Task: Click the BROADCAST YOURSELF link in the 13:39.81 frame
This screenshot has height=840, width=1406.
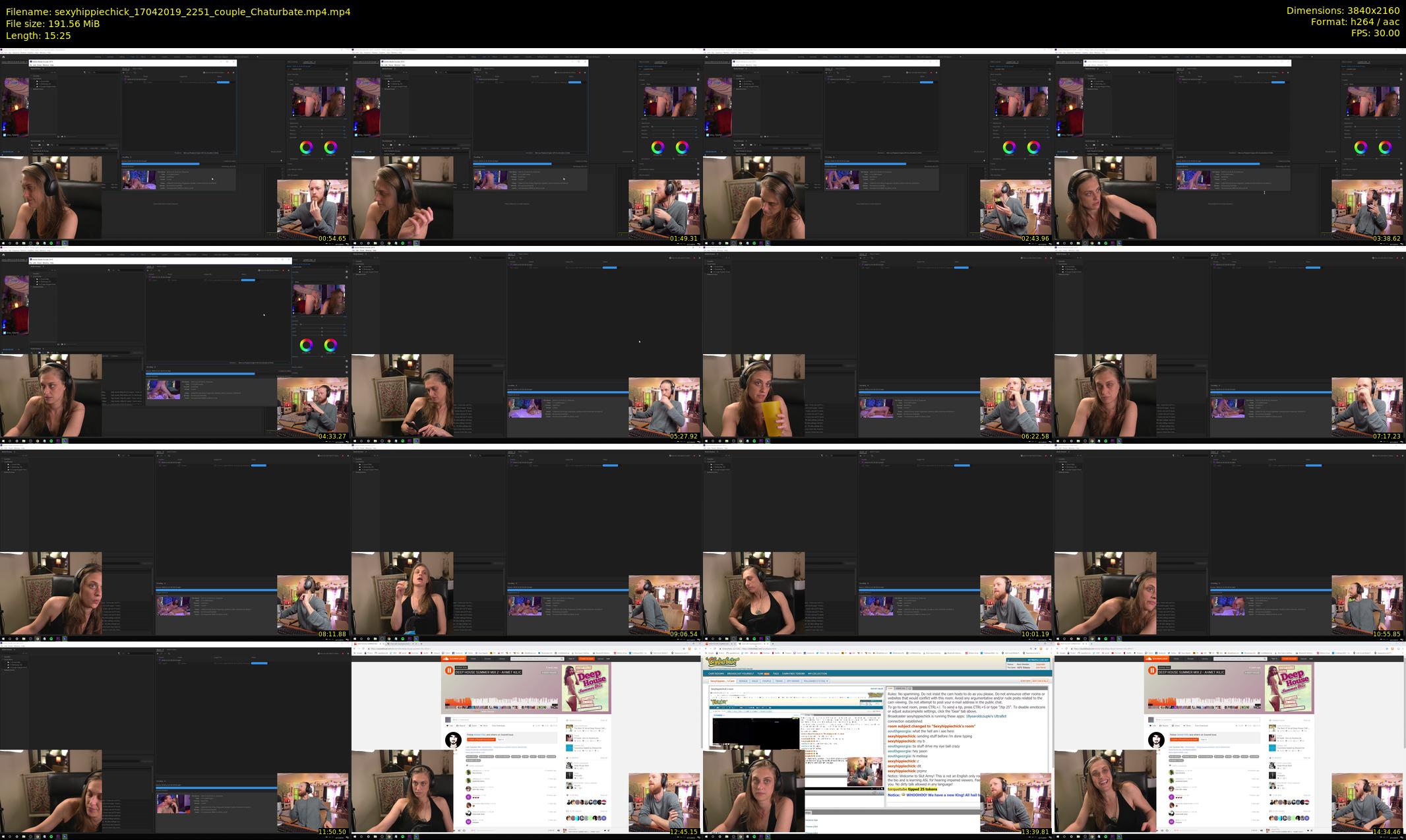Action: pos(740,674)
